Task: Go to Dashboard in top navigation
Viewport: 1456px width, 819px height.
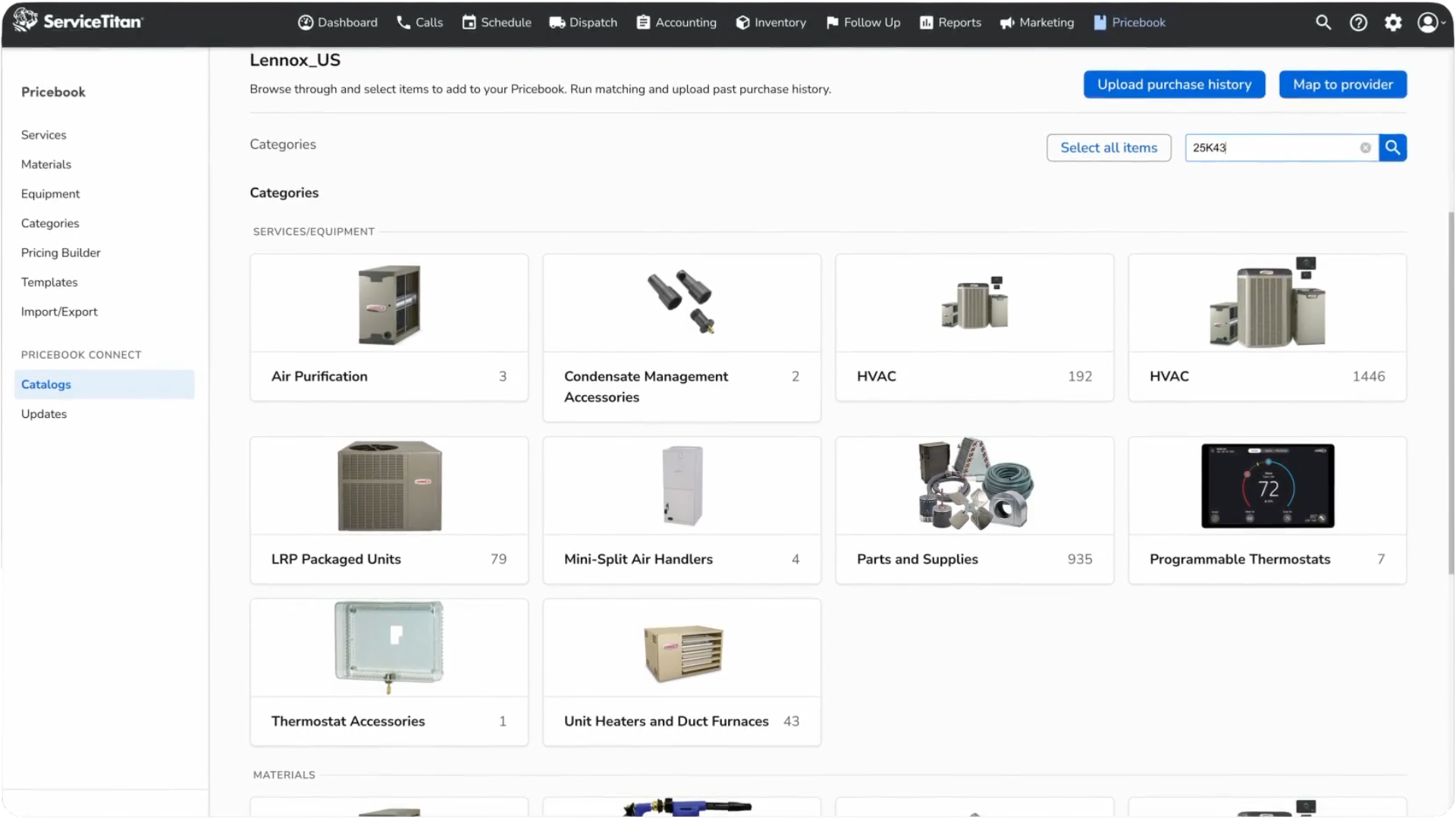Action: 337,23
